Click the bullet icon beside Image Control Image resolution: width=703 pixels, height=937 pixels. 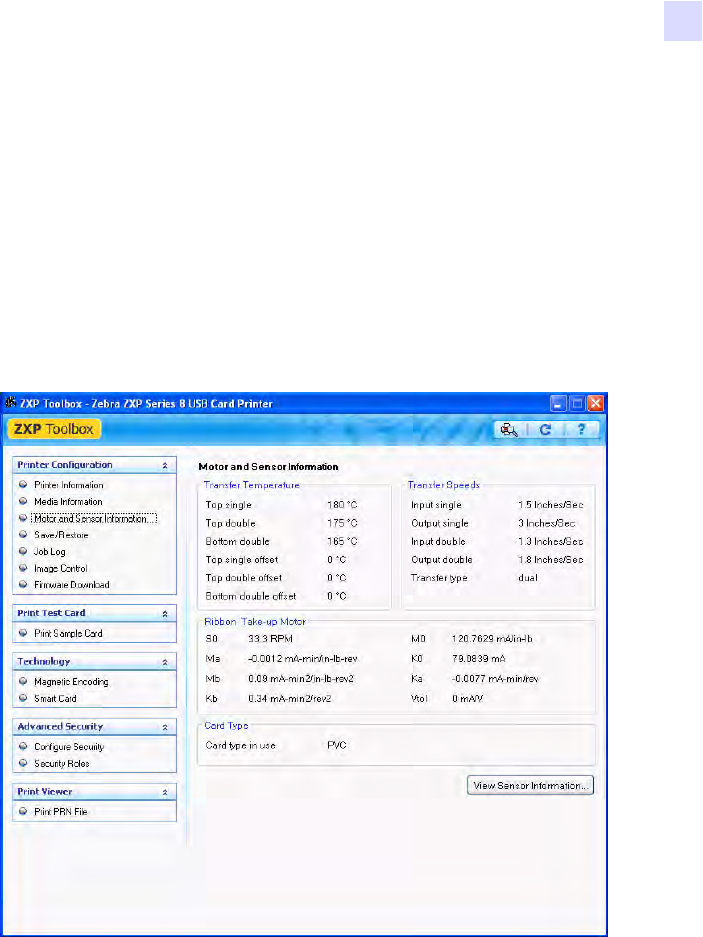point(23,568)
